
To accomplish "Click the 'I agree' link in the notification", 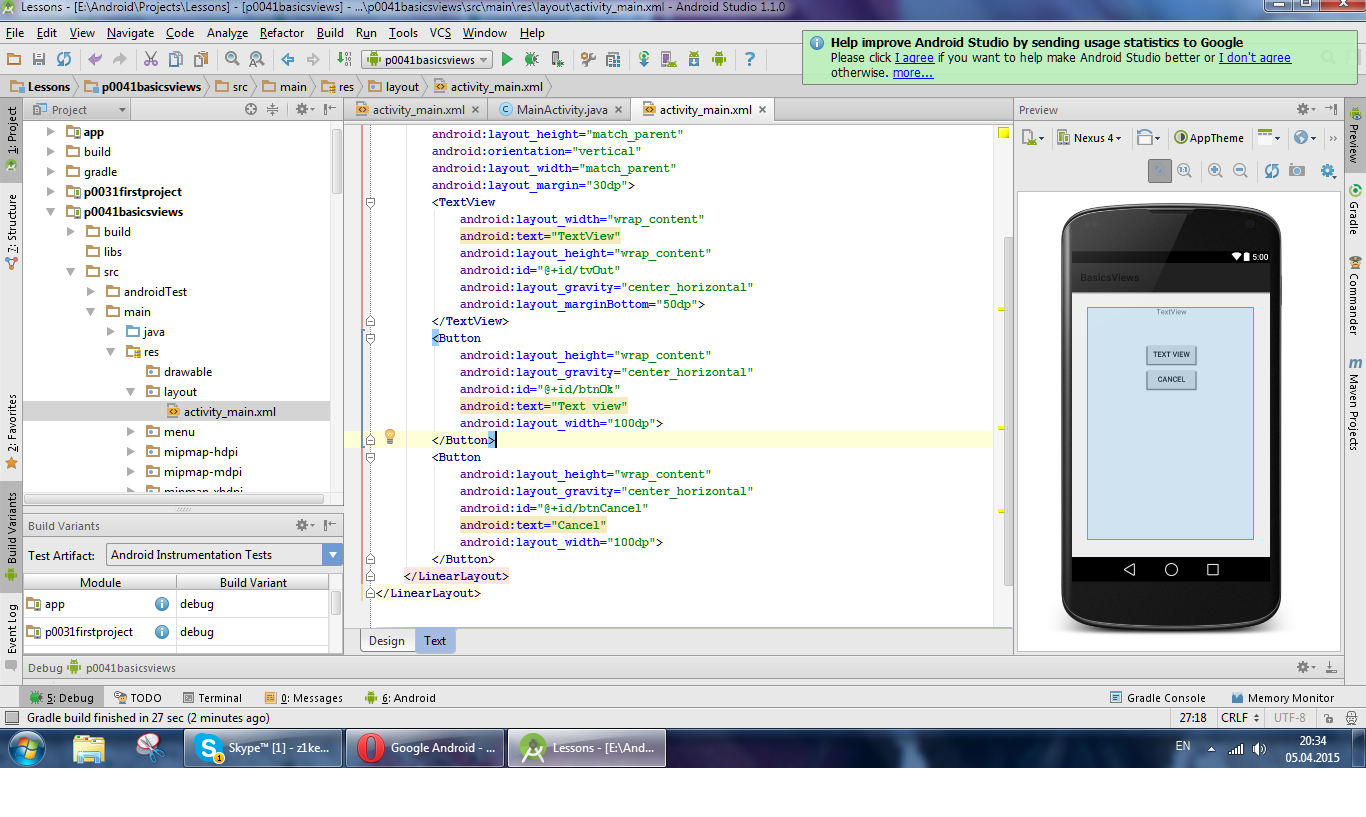I will [x=914, y=58].
